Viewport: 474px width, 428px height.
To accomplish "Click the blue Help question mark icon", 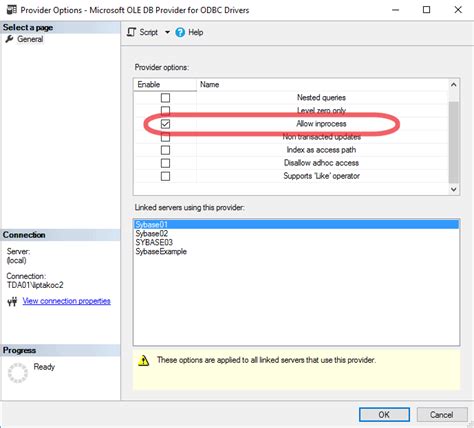I will 180,32.
